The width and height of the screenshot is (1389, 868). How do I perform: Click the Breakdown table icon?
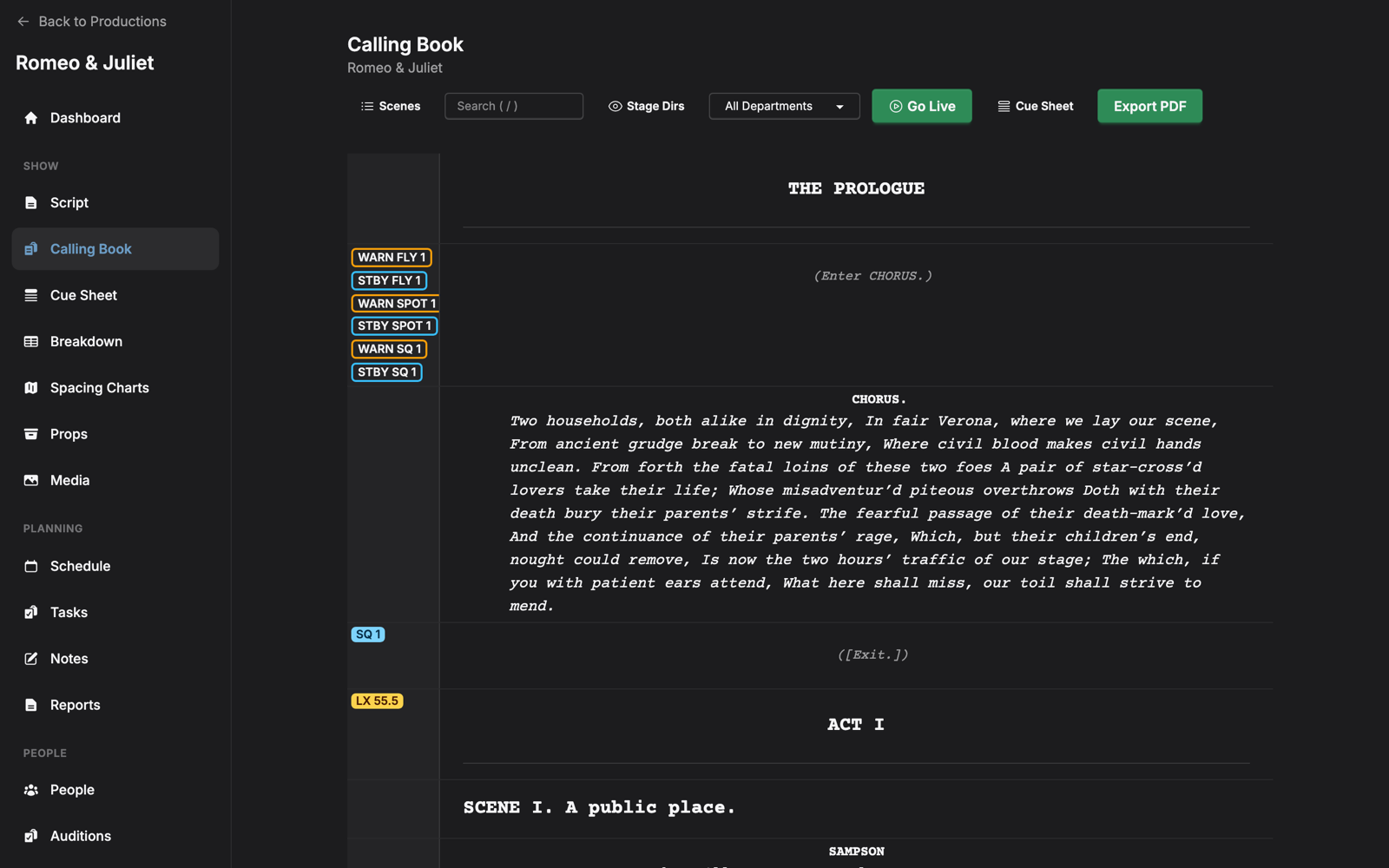click(31, 342)
